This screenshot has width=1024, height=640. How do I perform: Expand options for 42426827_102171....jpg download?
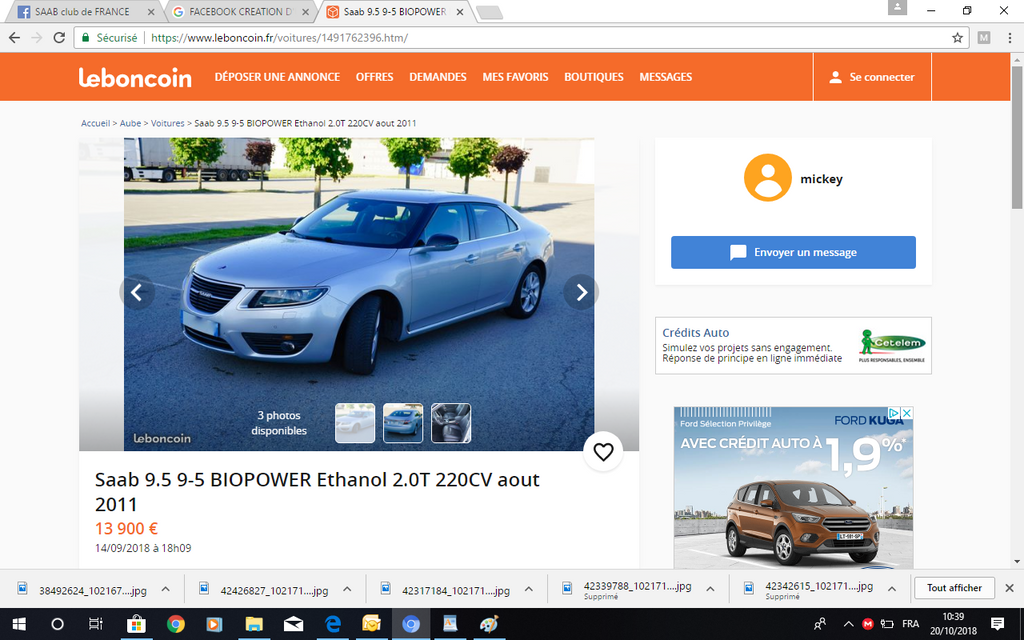[x=347, y=589]
